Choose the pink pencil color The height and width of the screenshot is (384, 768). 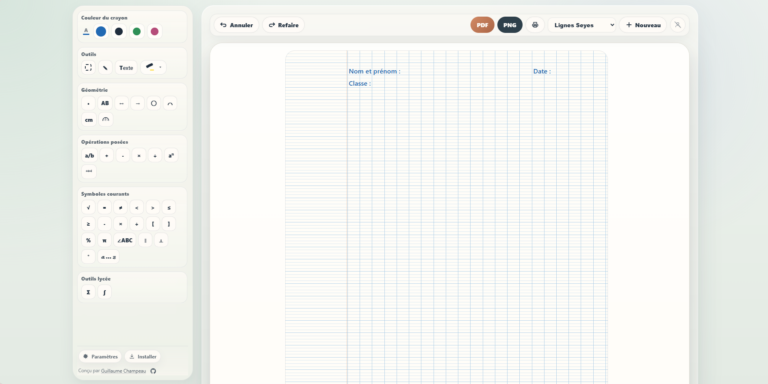[155, 31]
